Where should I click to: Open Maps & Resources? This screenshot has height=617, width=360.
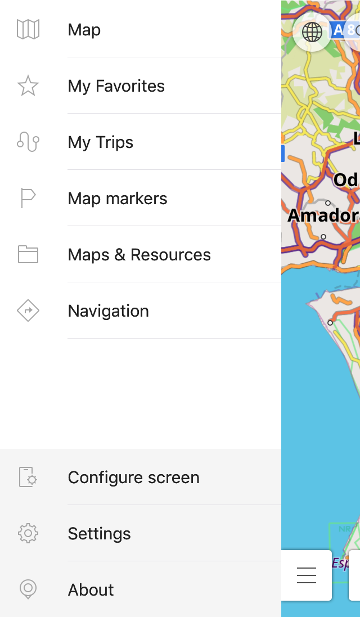point(140,255)
